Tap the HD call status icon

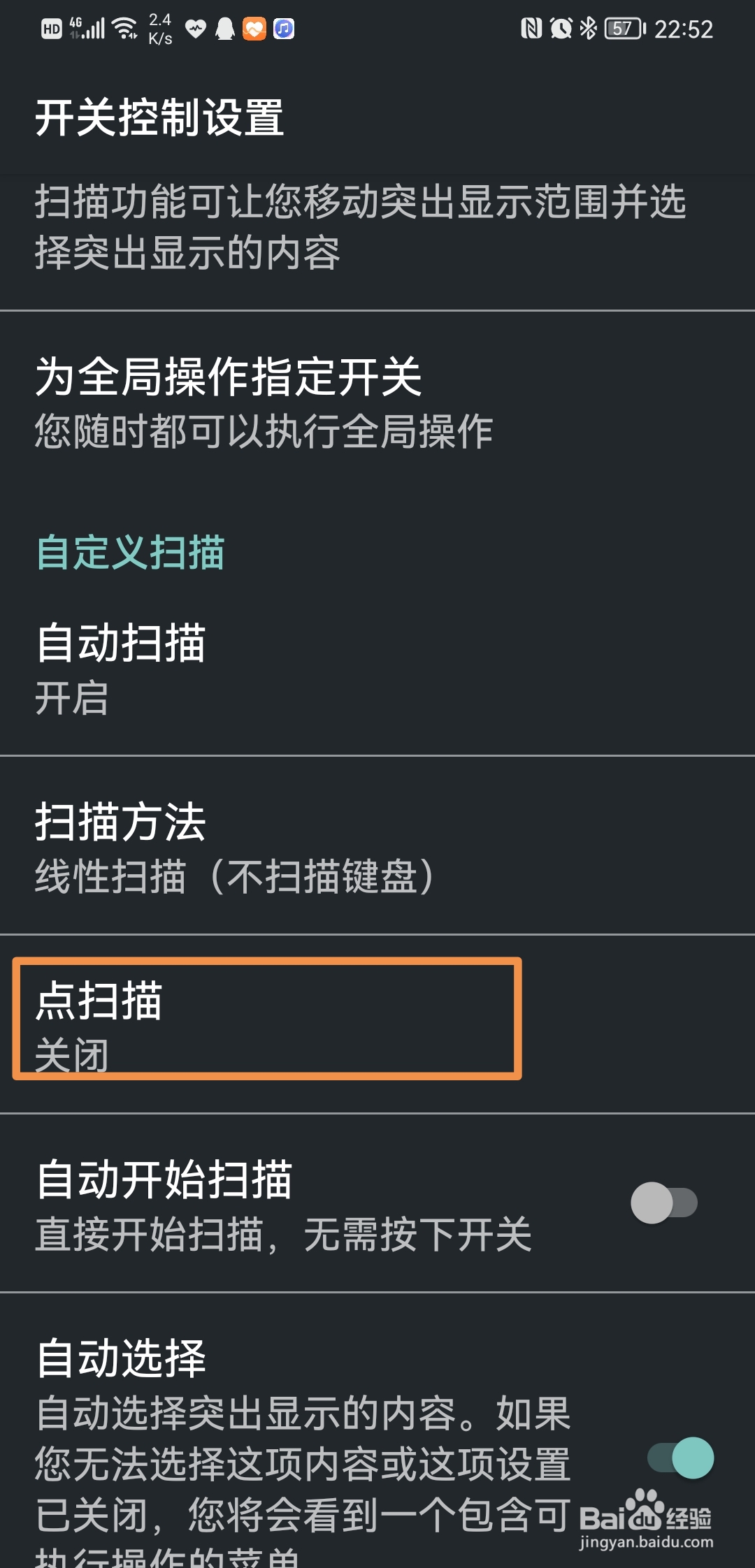tap(52, 29)
